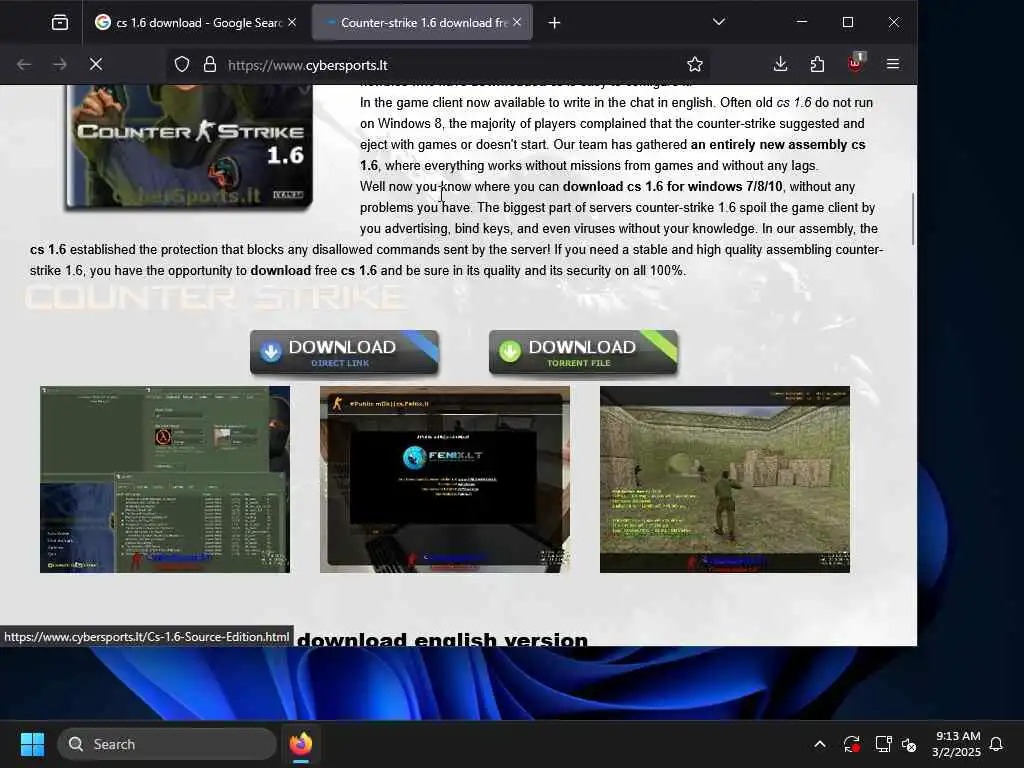Viewport: 1024px width, 768px height.
Task: Open Firefox View from the tab bar
Action: 59,23
